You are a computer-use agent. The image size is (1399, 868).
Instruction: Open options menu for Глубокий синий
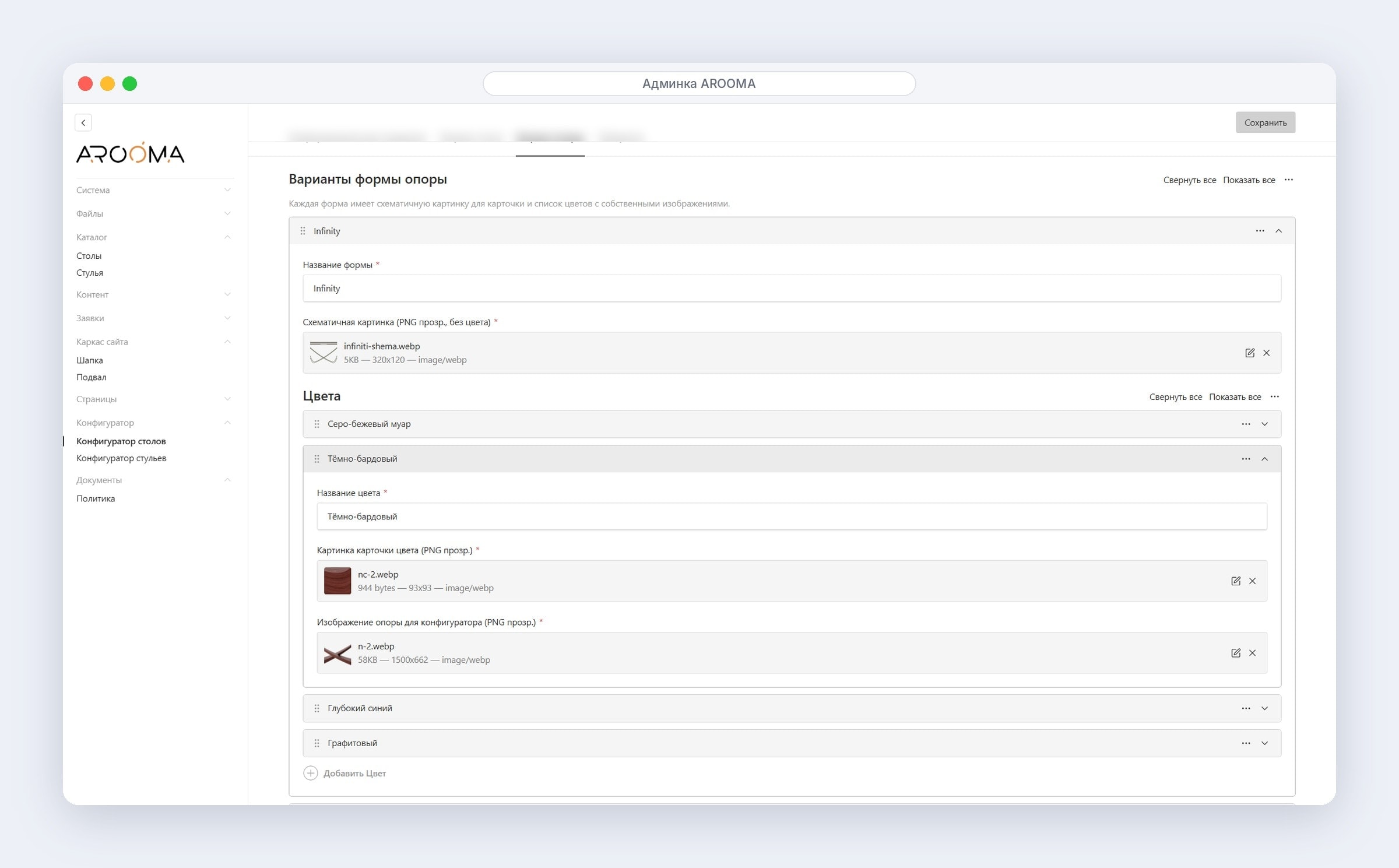click(1246, 708)
